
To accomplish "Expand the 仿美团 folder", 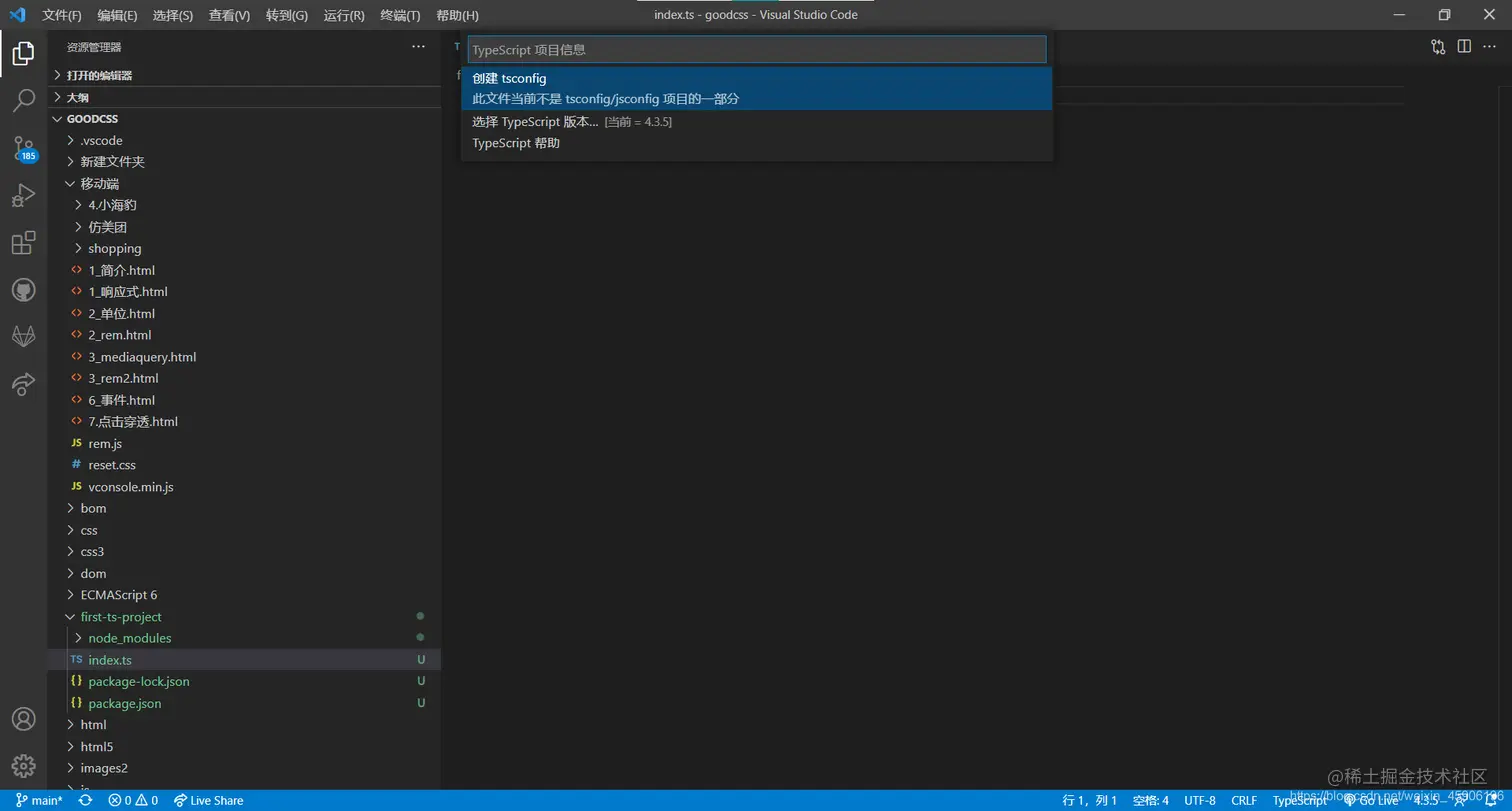I will pos(246,227).
